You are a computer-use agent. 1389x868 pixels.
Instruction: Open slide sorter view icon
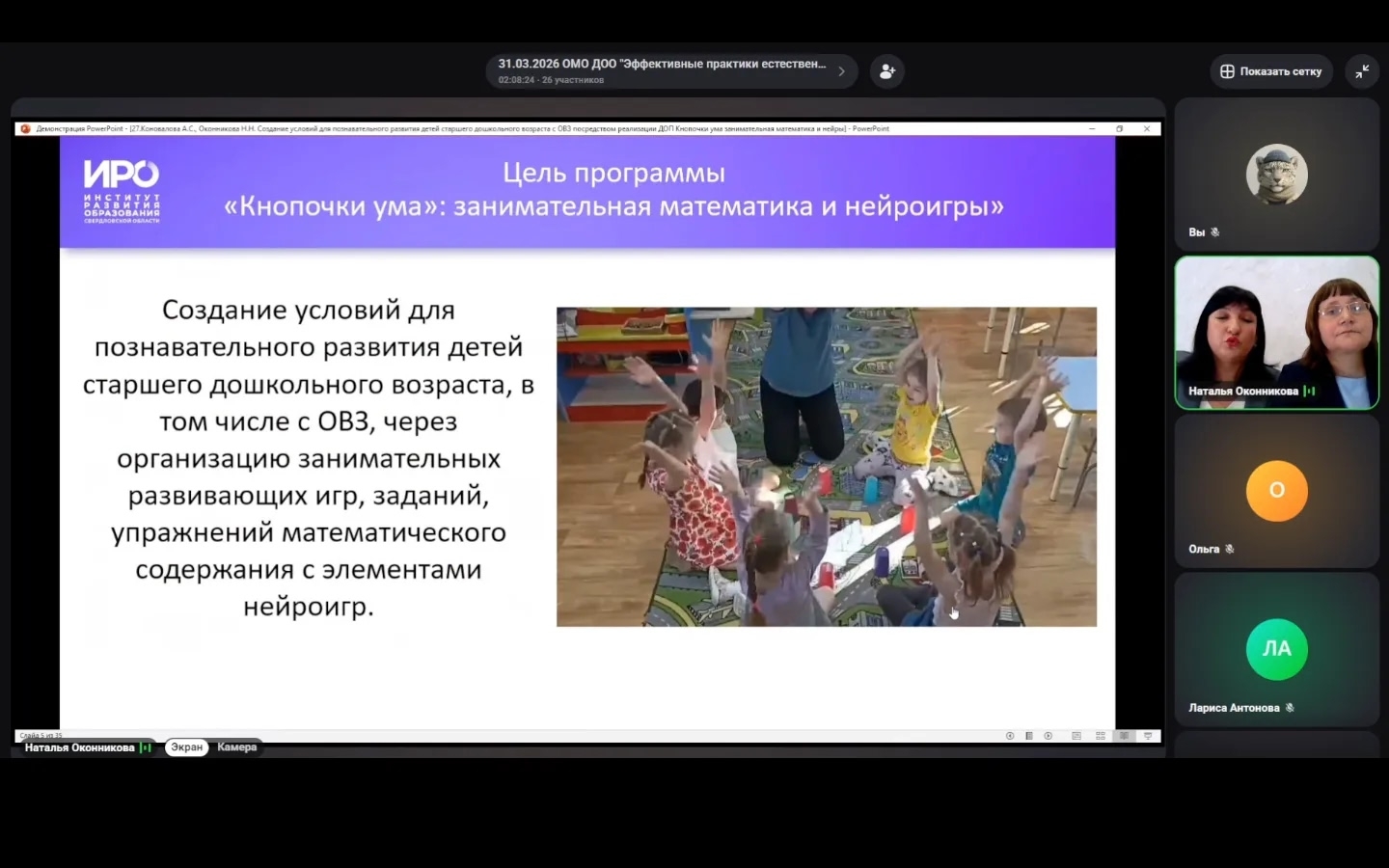[1101, 736]
